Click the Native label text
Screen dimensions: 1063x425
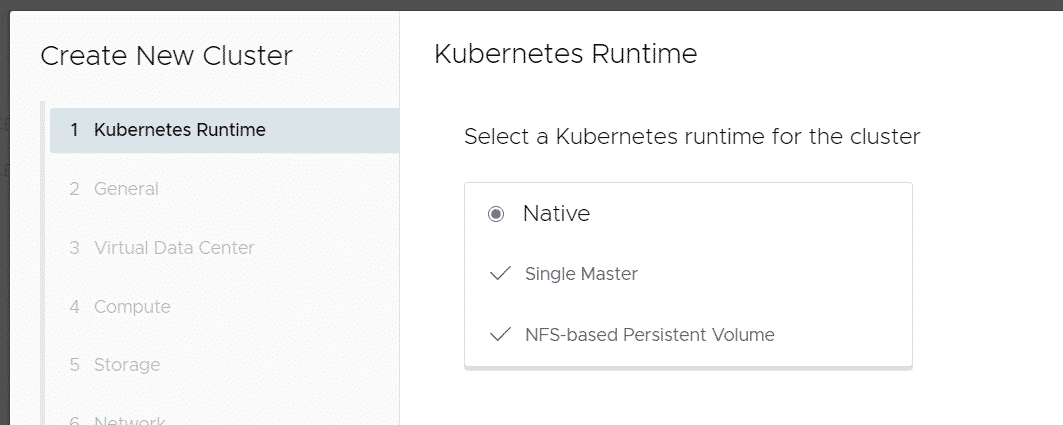557,214
